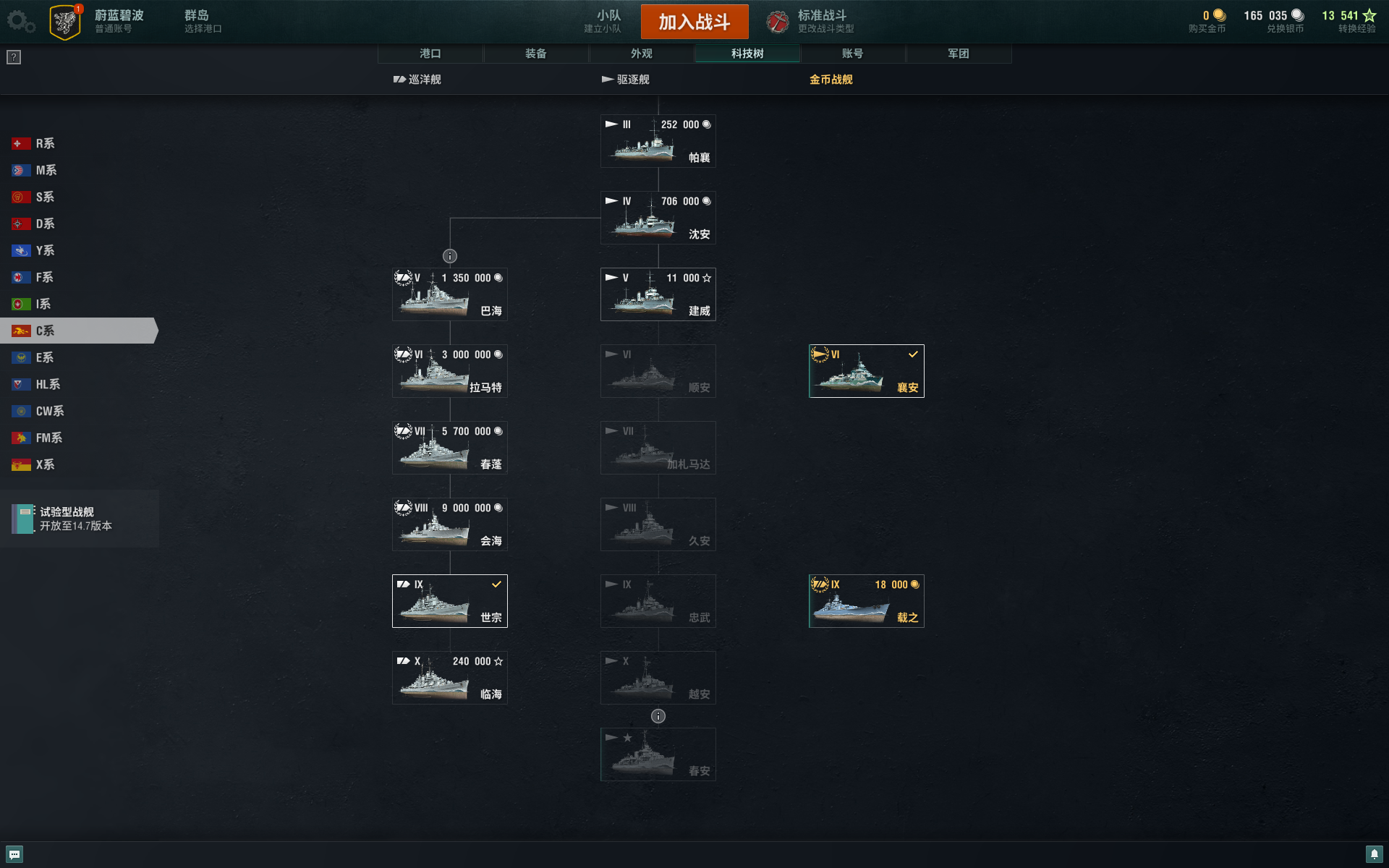Open the notifications bell icon
Screen dimensions: 1389x868
pyautogui.click(x=1374, y=854)
